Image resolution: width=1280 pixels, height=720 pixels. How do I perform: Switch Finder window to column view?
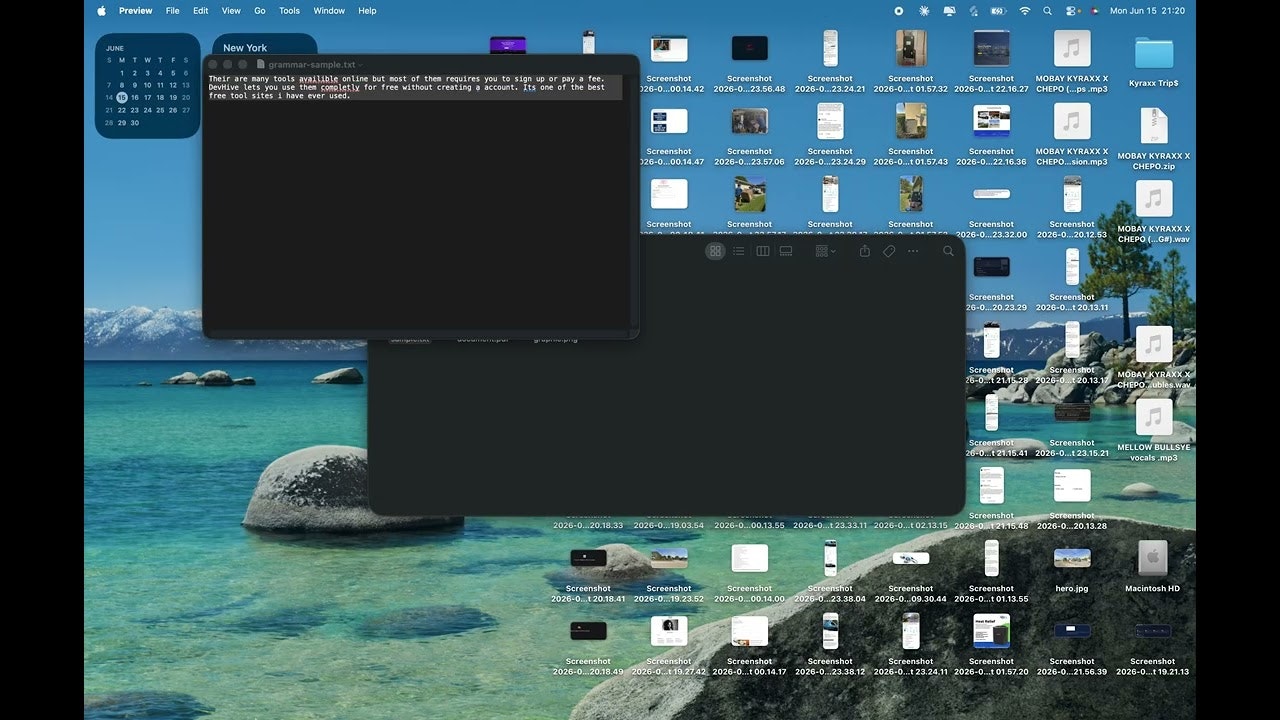click(x=763, y=251)
